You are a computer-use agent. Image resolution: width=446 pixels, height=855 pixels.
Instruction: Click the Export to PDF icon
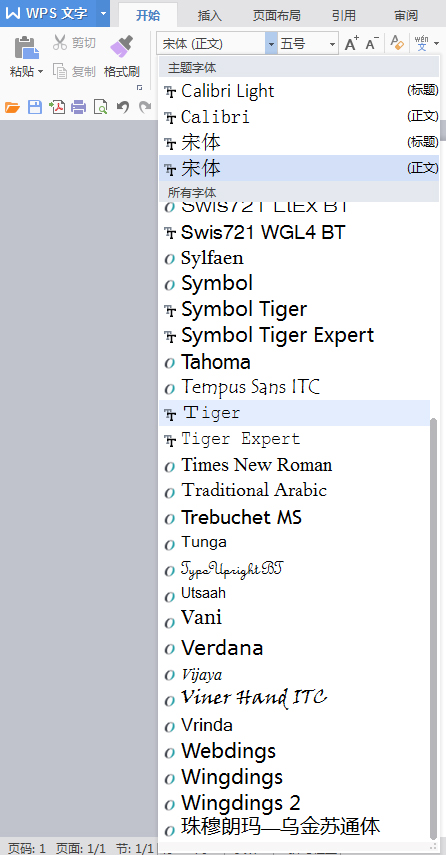[x=57, y=107]
